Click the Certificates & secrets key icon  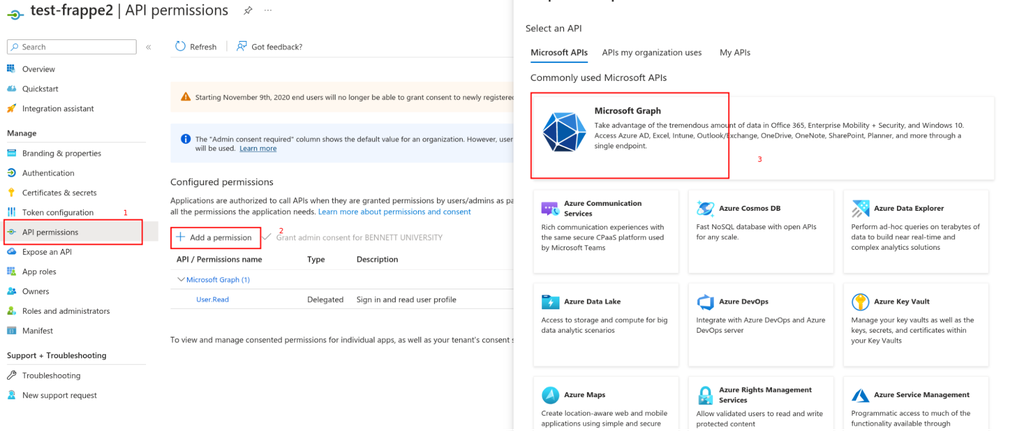tap(11, 193)
